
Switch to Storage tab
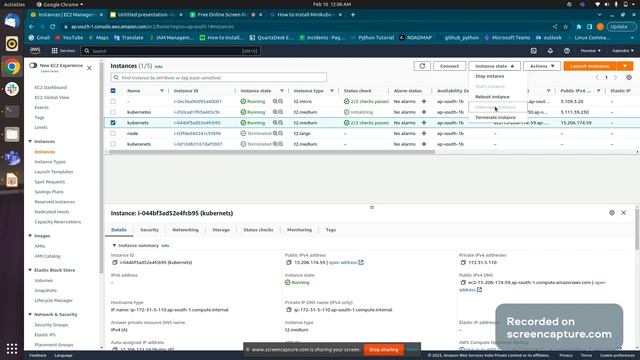(221, 230)
